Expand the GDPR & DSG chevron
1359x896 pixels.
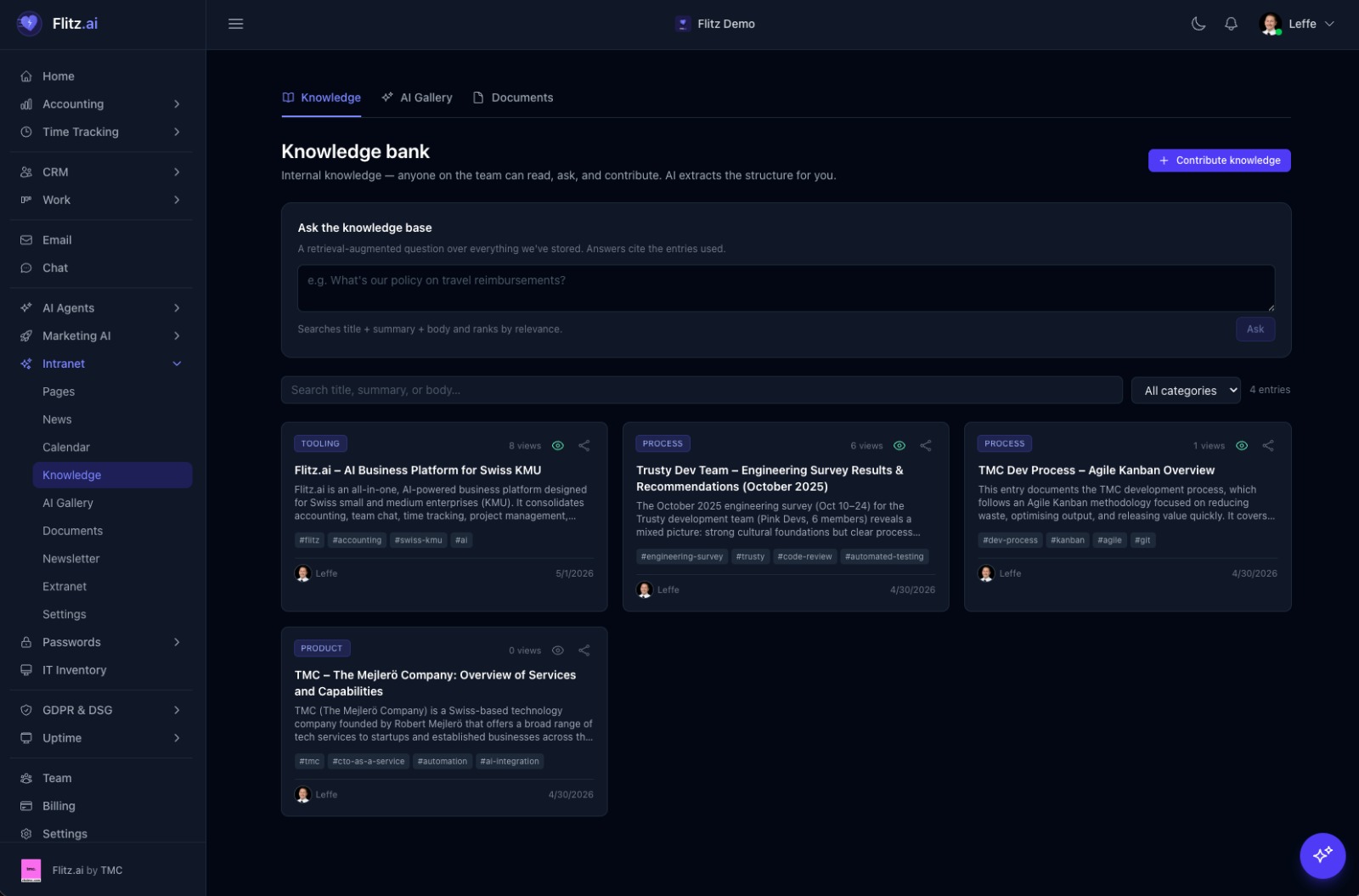[x=177, y=711]
